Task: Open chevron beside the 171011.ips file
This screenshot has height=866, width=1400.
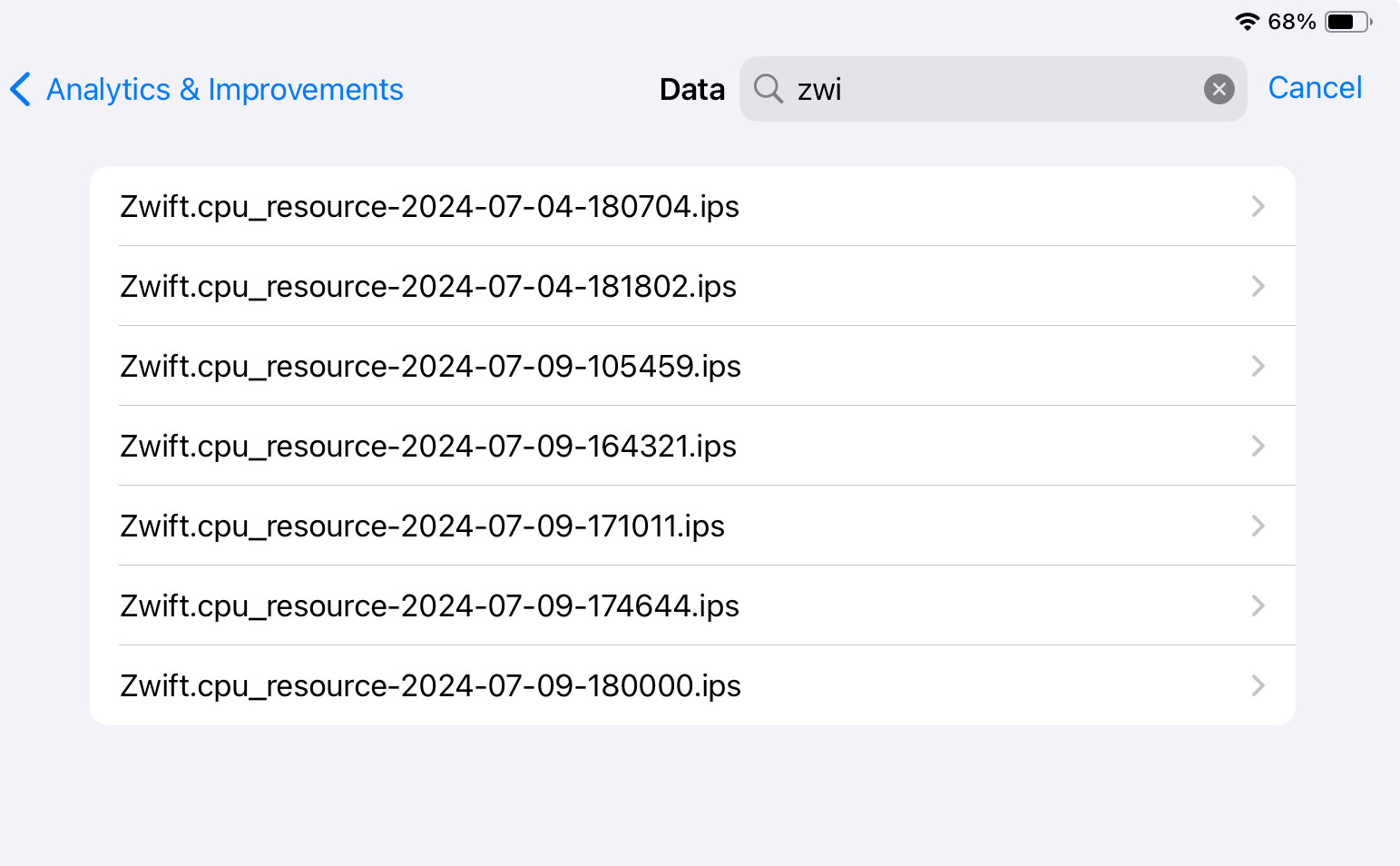Action: 1258,526
